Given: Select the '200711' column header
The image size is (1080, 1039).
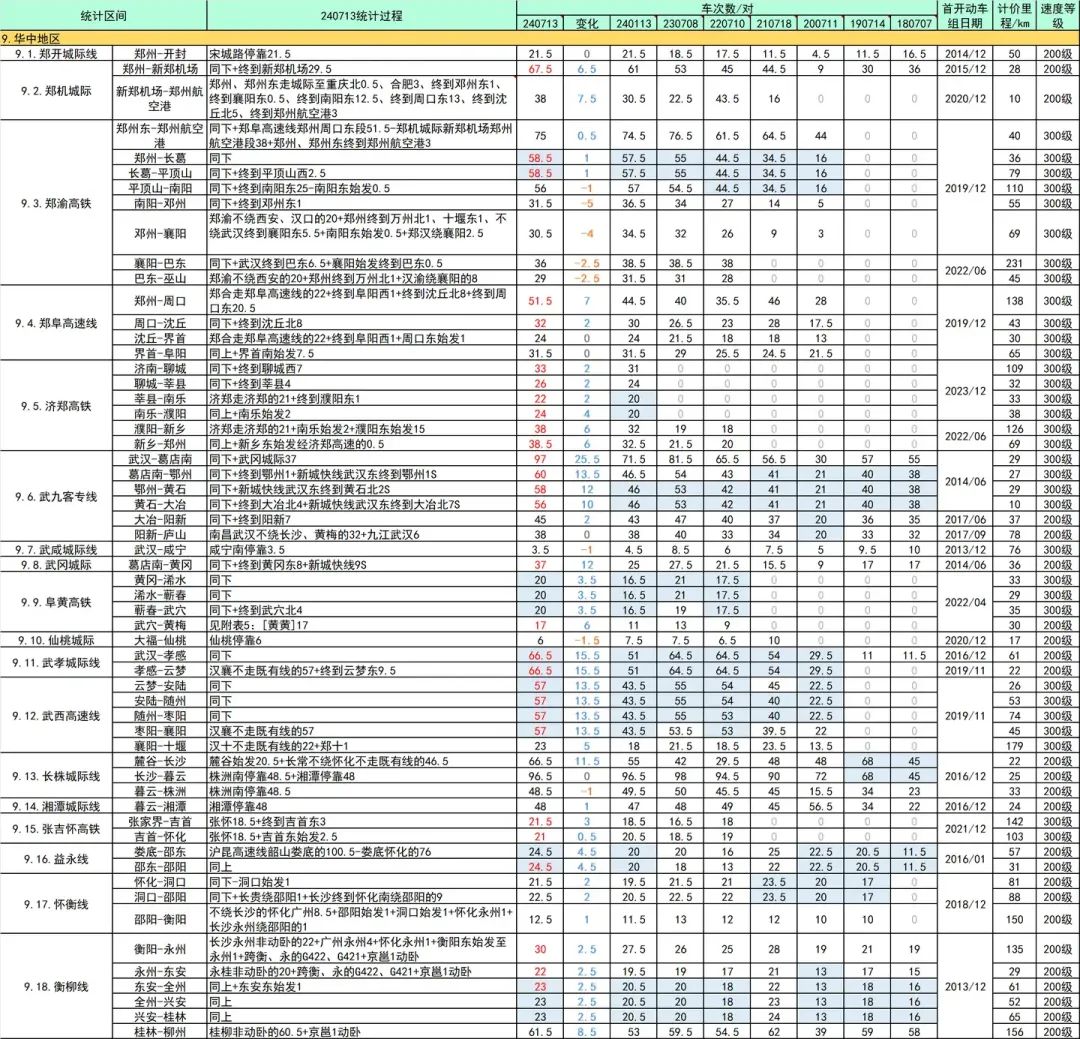Looking at the screenshot, I should 820,23.
